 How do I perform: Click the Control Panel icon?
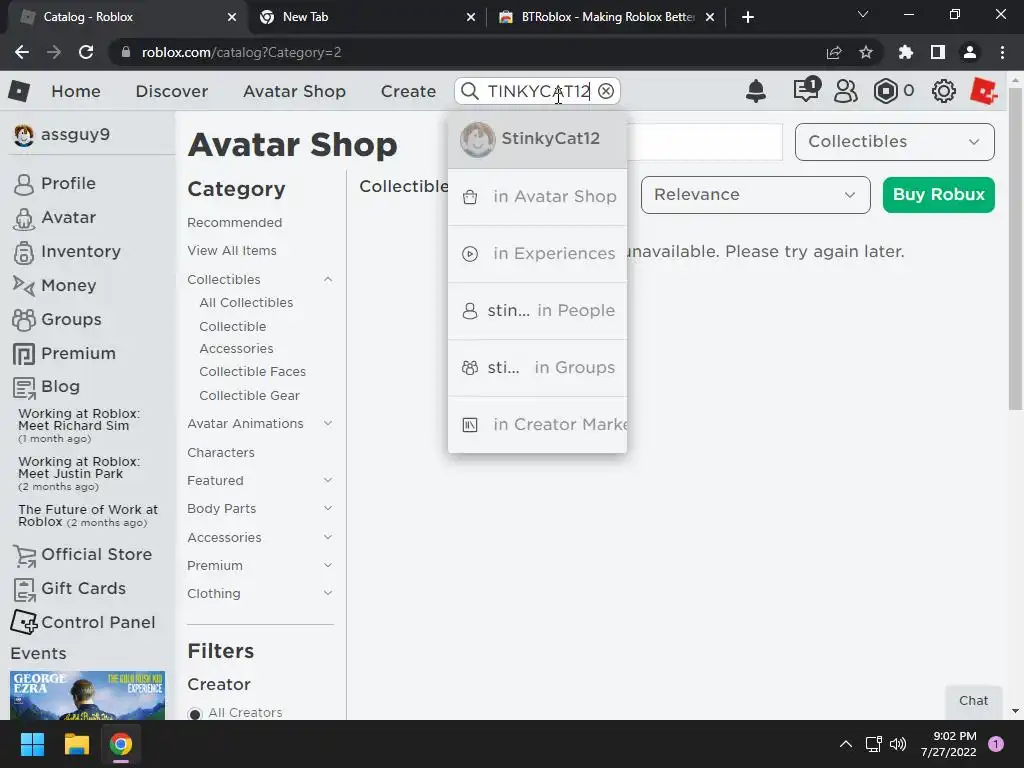click(x=24, y=622)
